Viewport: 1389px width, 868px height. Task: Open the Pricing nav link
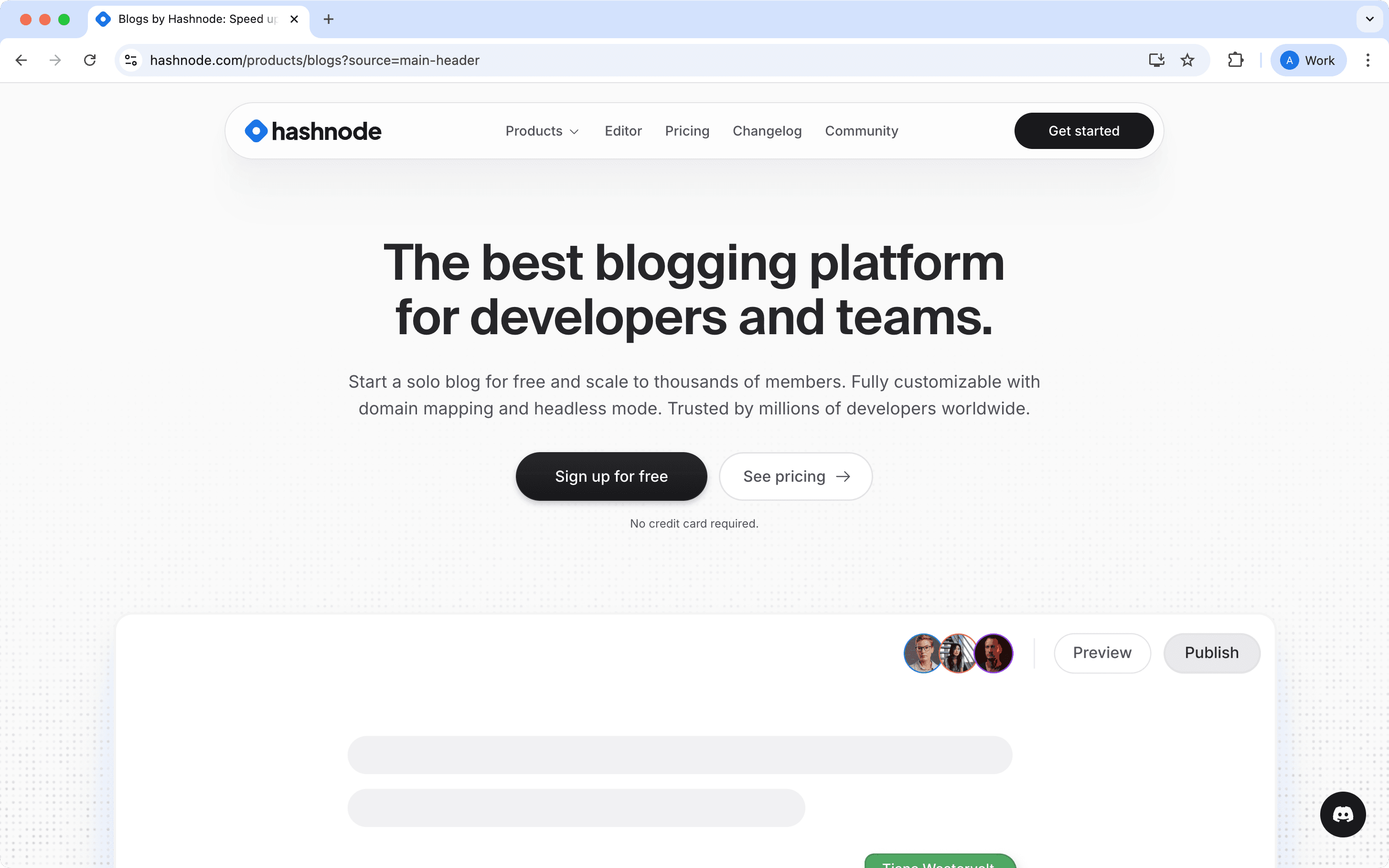coord(687,131)
